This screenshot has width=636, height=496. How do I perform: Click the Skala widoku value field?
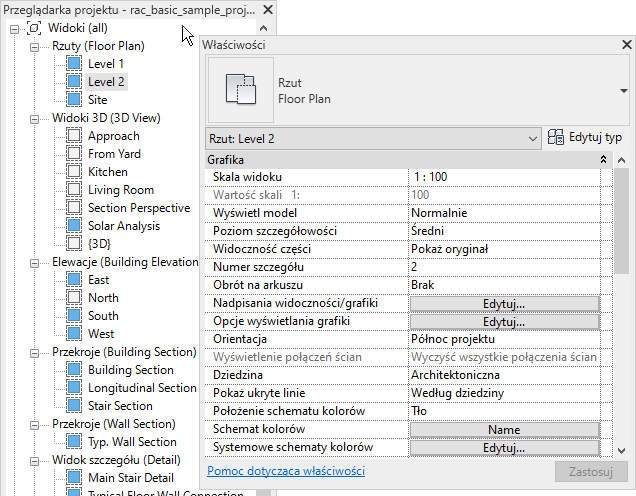click(505, 177)
